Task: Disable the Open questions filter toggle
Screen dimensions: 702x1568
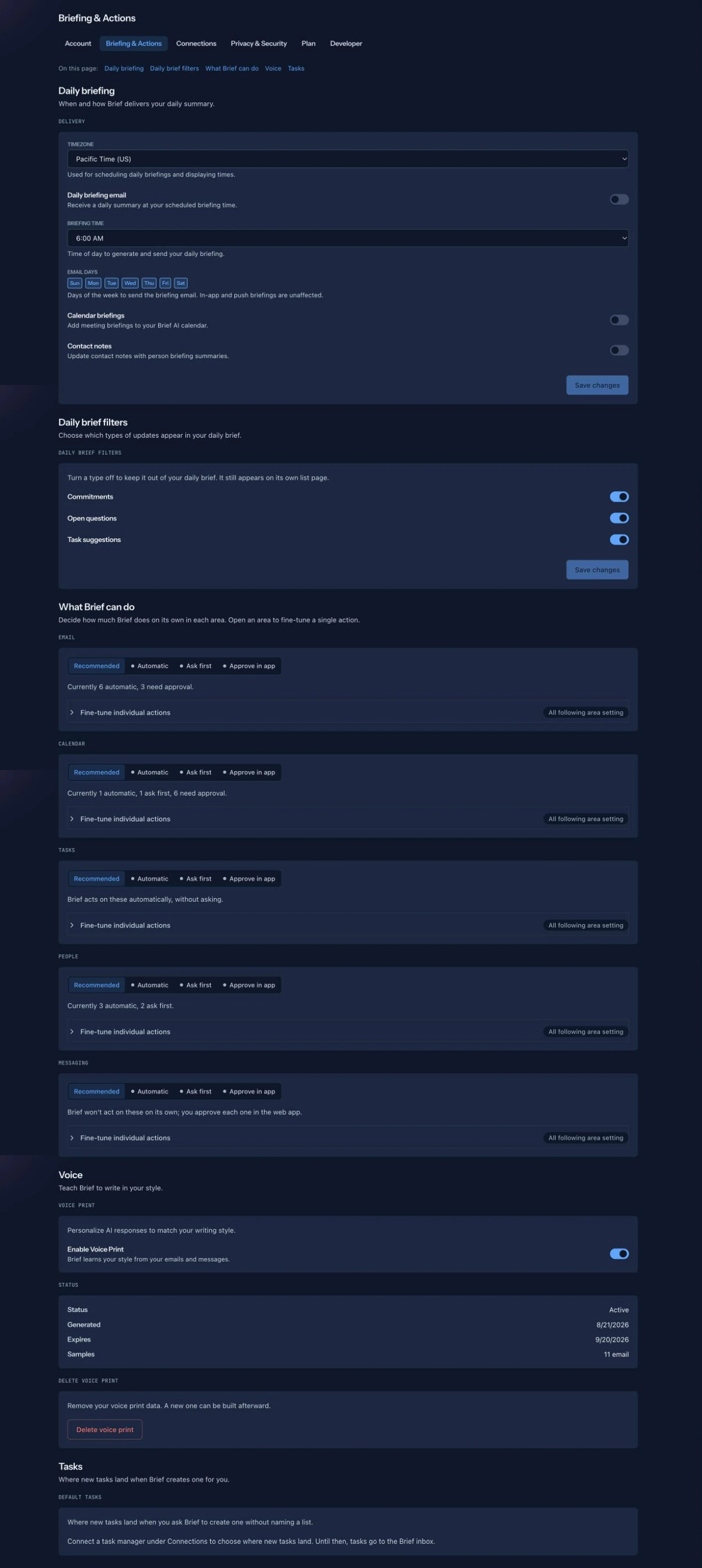Action: pos(619,518)
